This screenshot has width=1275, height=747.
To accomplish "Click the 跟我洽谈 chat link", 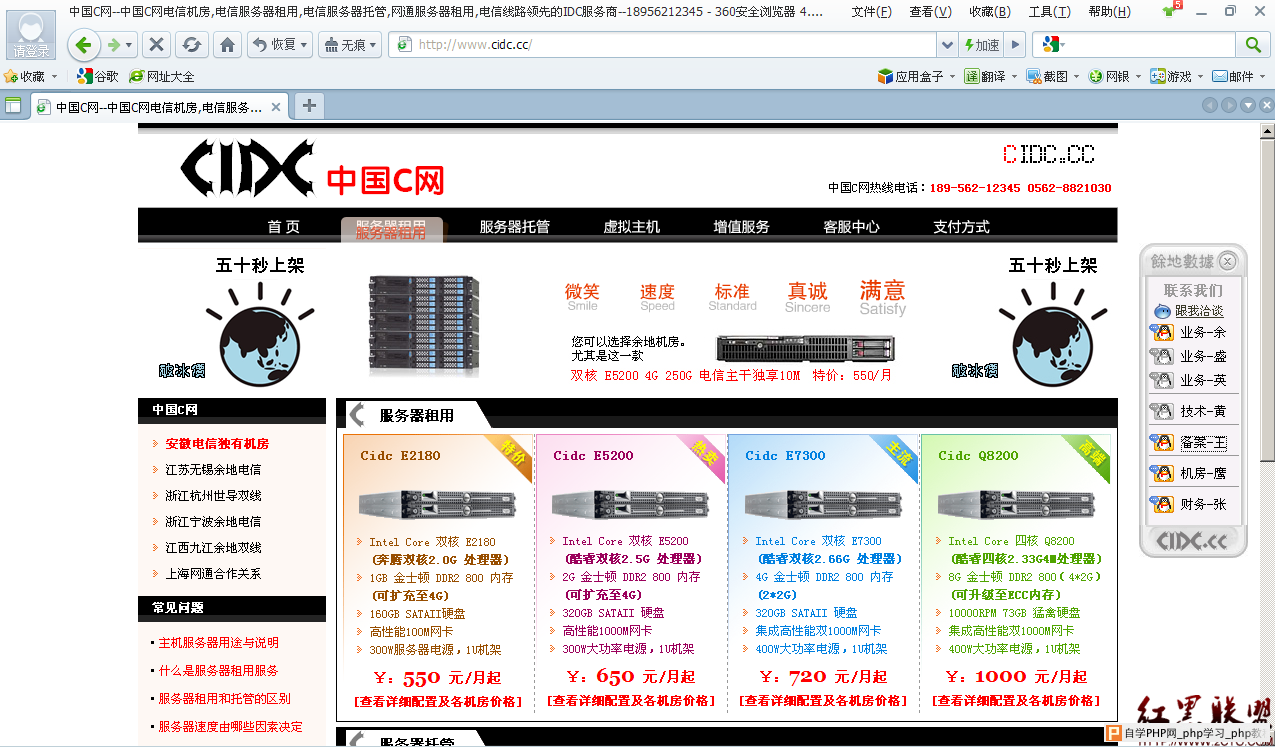I will pyautogui.click(x=1189, y=311).
